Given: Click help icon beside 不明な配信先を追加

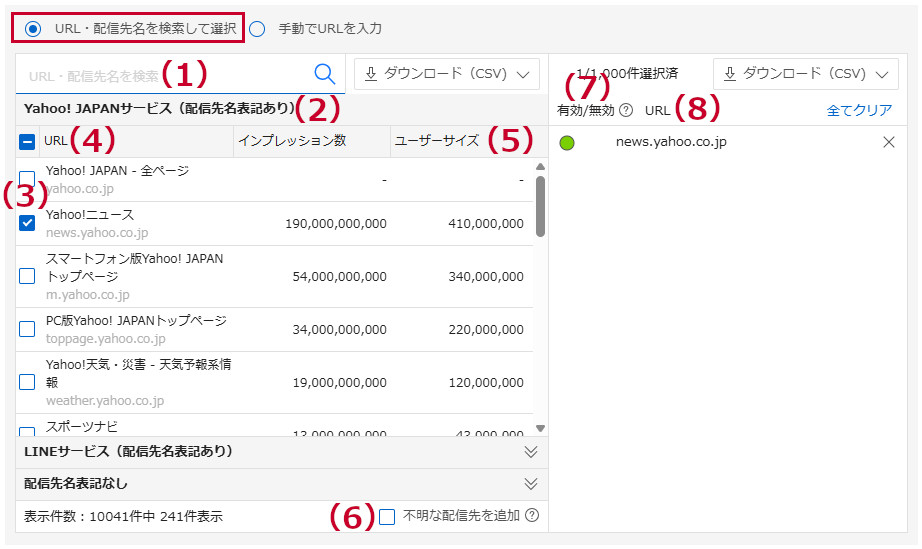Looking at the screenshot, I should (x=532, y=515).
